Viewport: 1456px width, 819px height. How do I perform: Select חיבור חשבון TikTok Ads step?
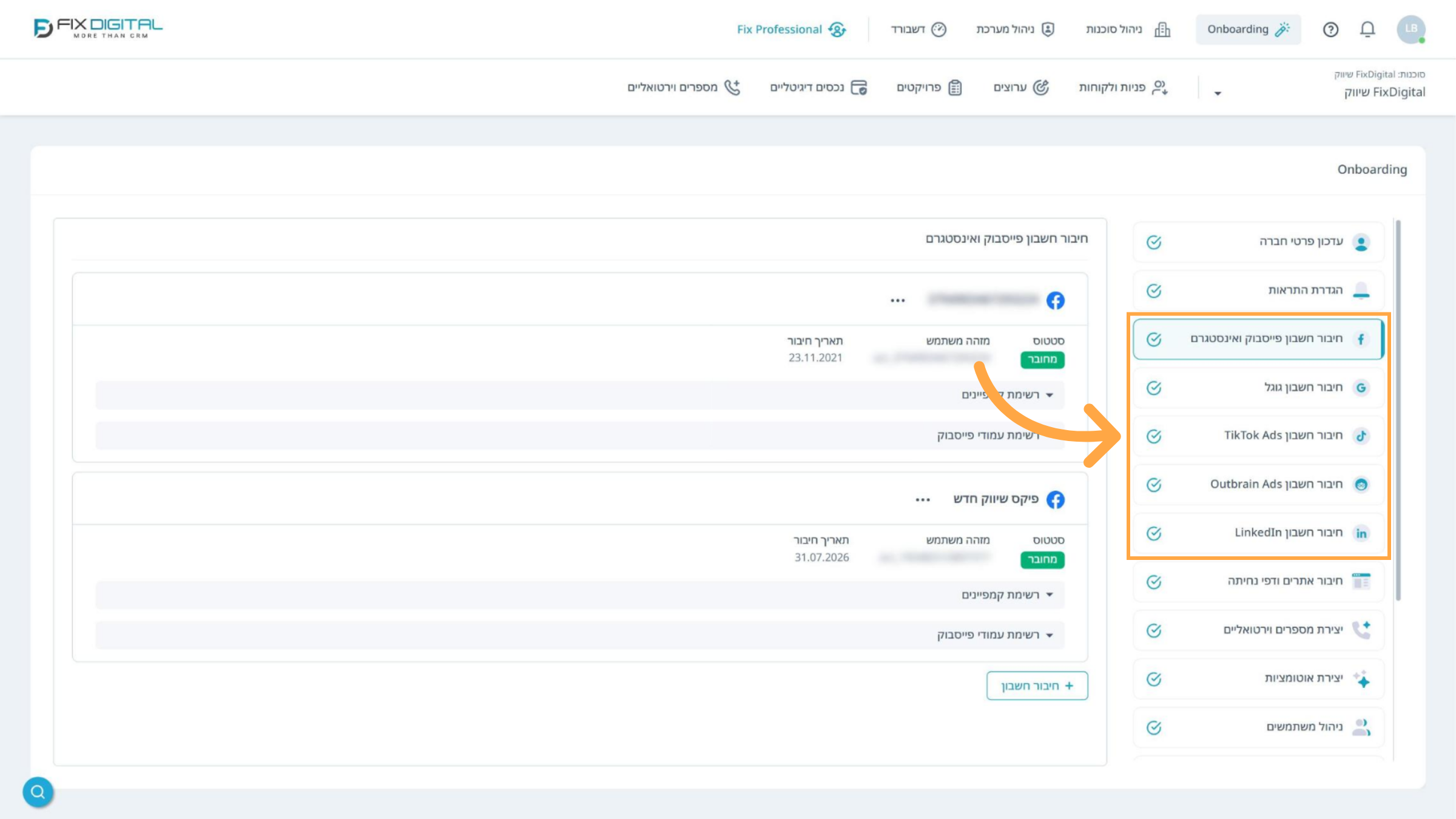pos(1259,436)
